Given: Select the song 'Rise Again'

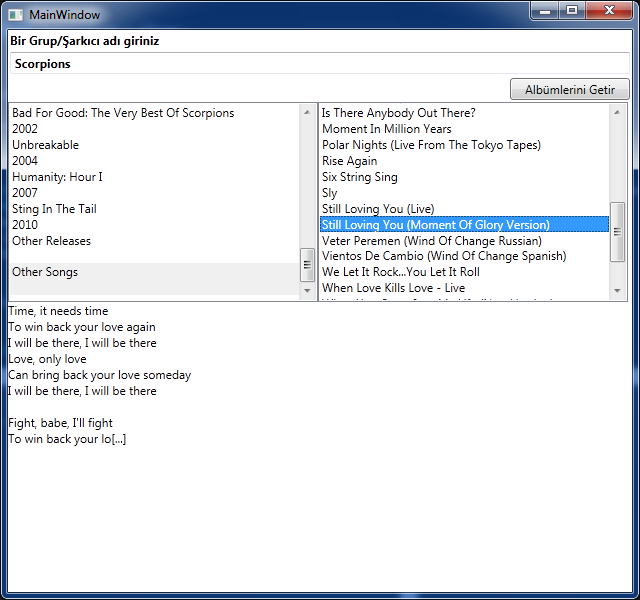Looking at the screenshot, I should click(349, 161).
